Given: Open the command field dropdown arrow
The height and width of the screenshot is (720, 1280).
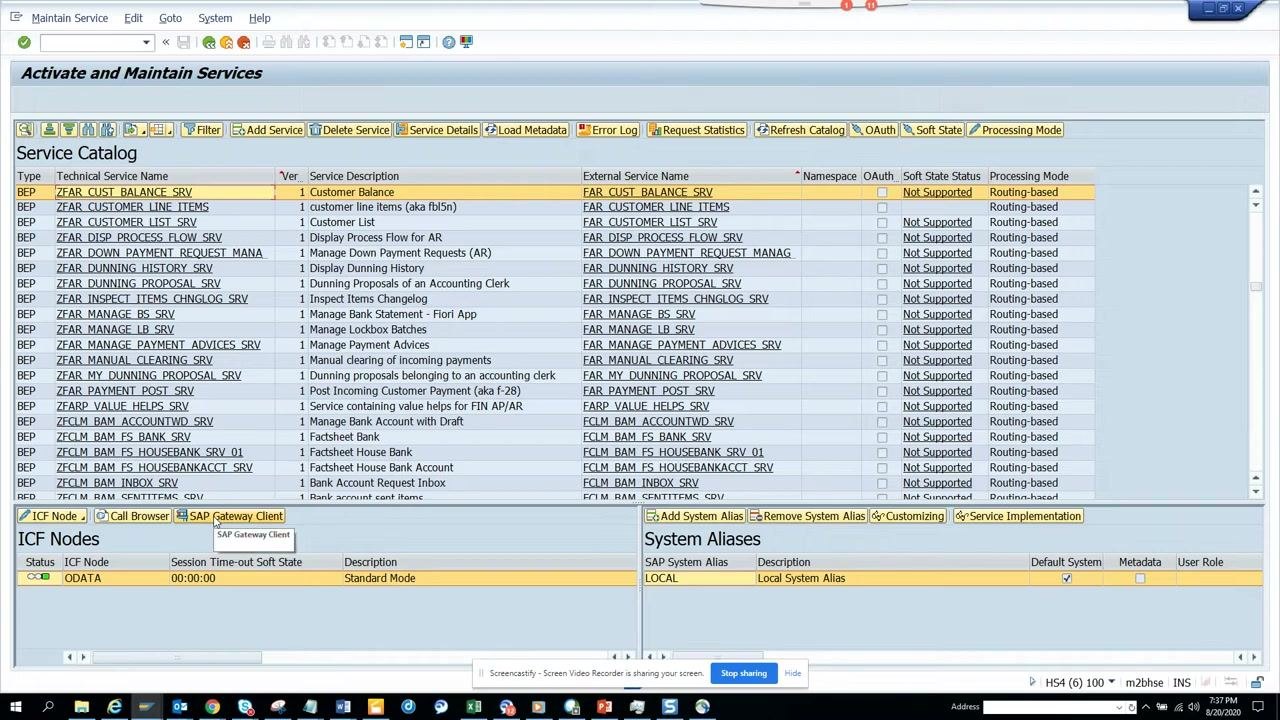Looking at the screenshot, I should [146, 42].
